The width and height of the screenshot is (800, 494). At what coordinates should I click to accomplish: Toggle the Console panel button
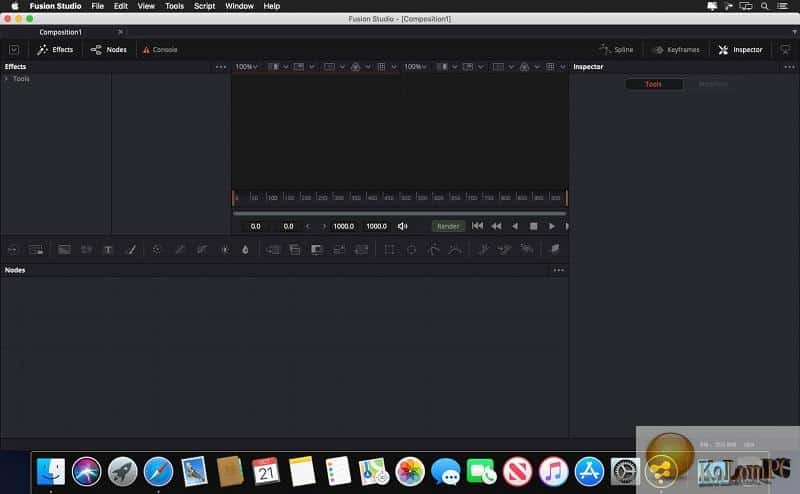point(160,50)
